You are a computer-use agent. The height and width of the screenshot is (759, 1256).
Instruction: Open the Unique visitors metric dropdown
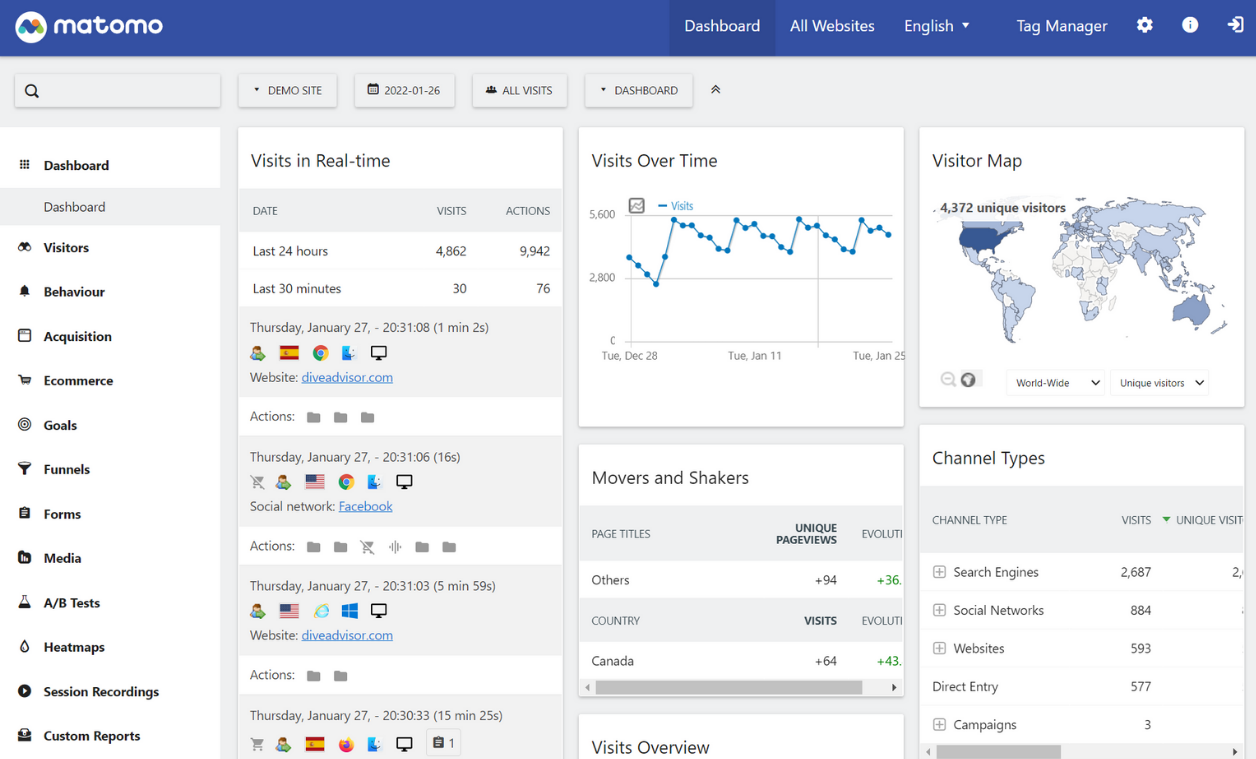1159,382
